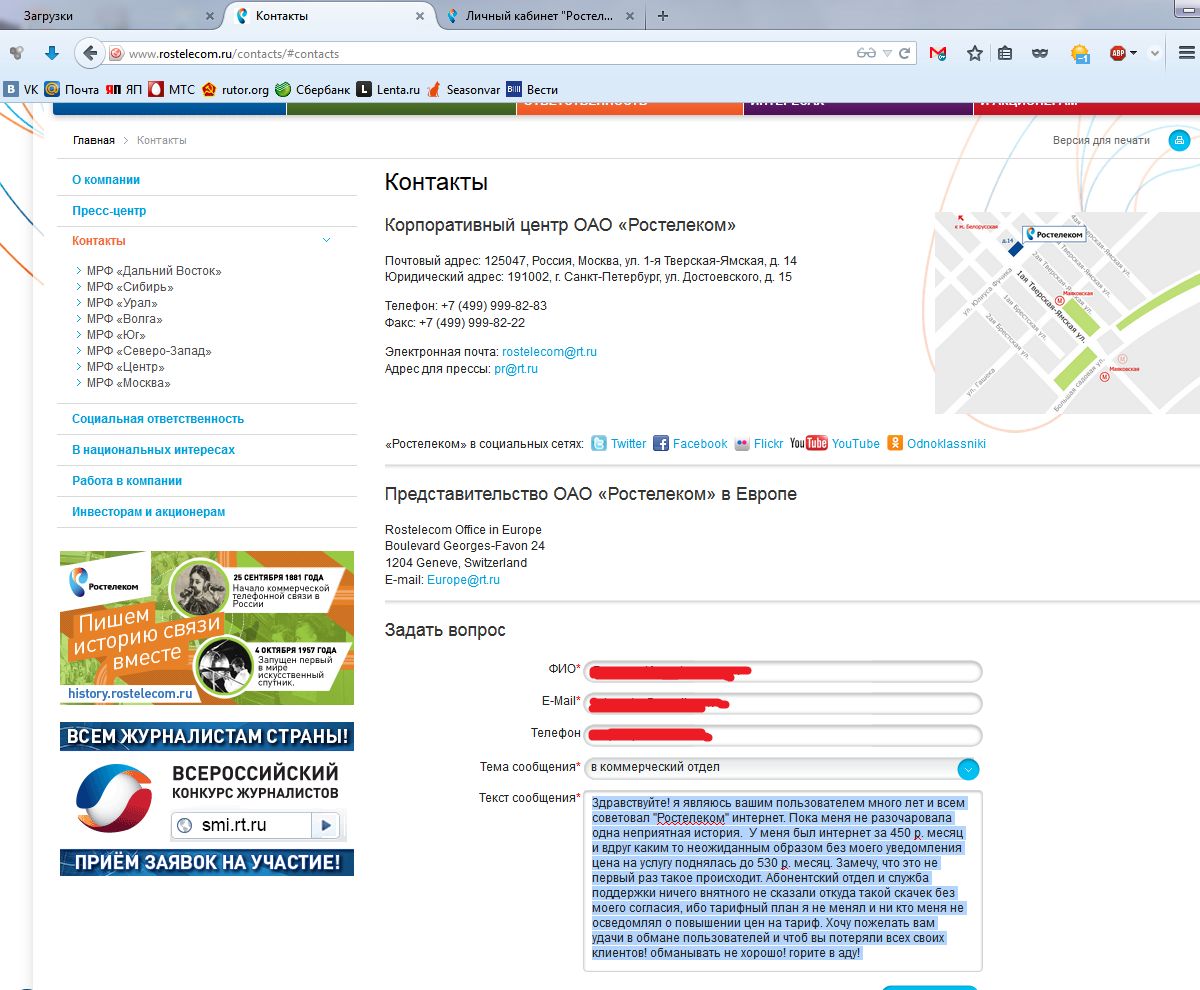This screenshot has width=1200, height=990.
Task: Open О компании in sidebar menu
Action: point(106,180)
